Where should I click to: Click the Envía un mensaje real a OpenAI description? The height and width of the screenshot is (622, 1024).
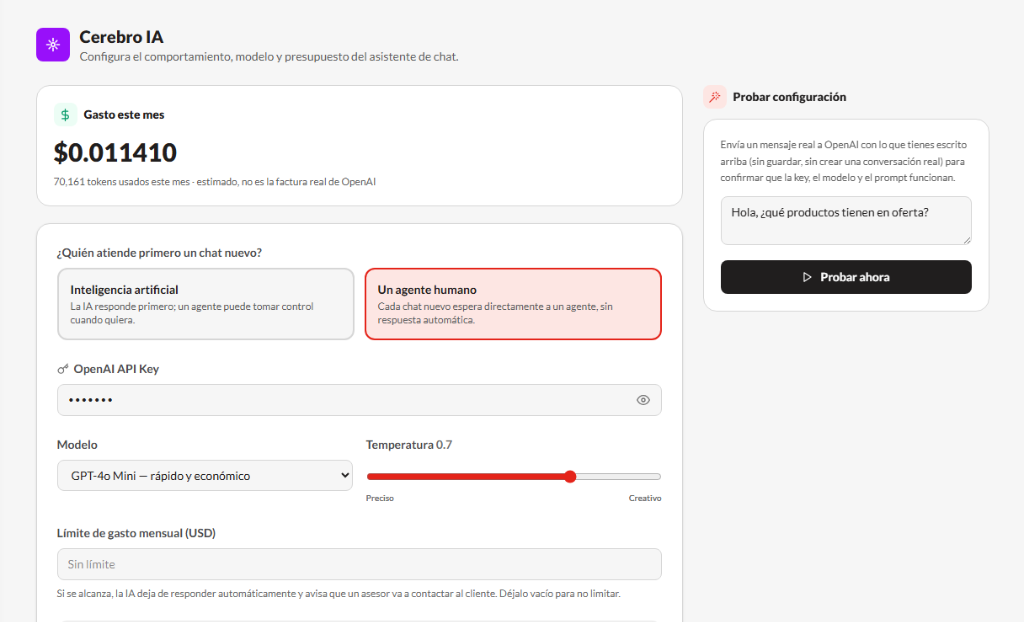[x=844, y=161]
